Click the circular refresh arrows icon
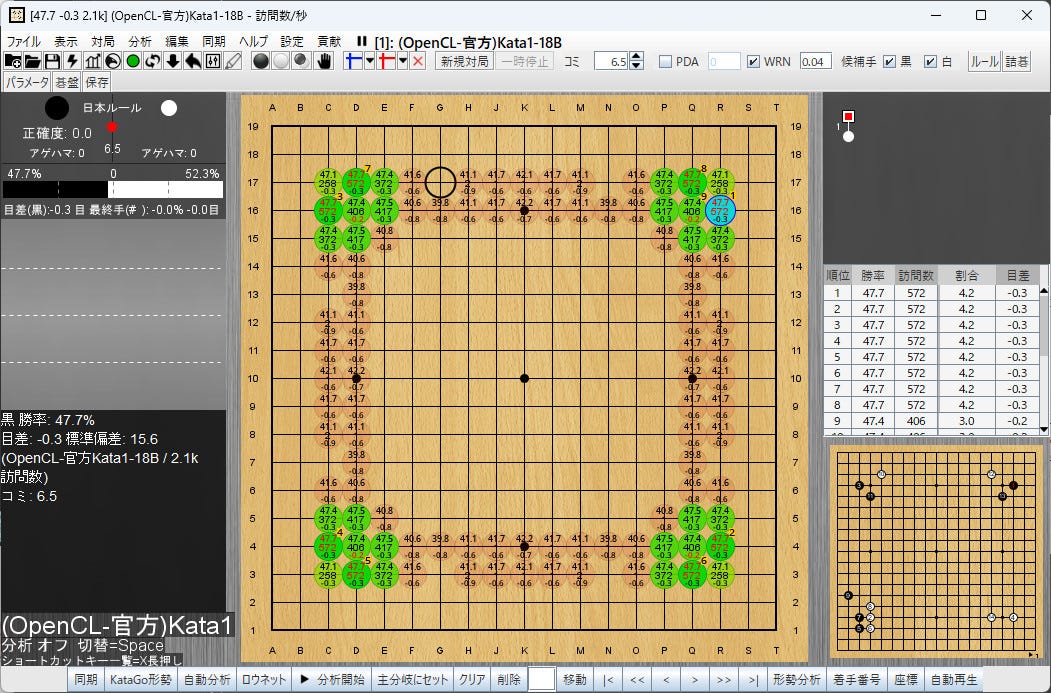The image size is (1051, 693). tap(153, 62)
